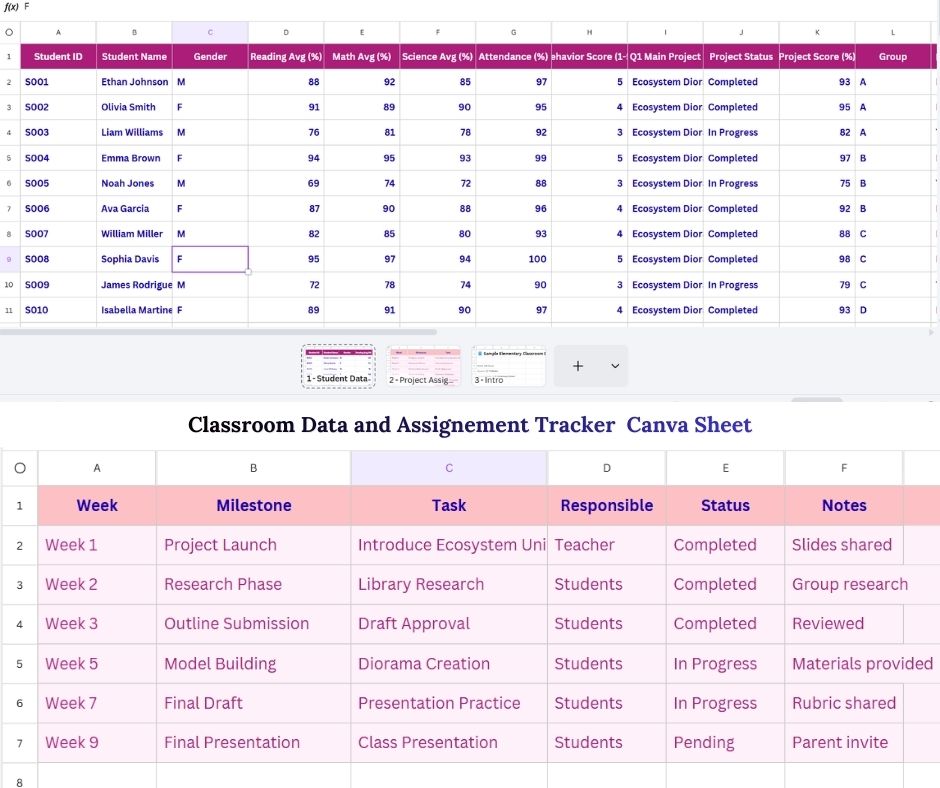Image resolution: width=940 pixels, height=788 pixels.
Task: Select the 'Research Phase' milestone cell
Action: [x=254, y=584]
